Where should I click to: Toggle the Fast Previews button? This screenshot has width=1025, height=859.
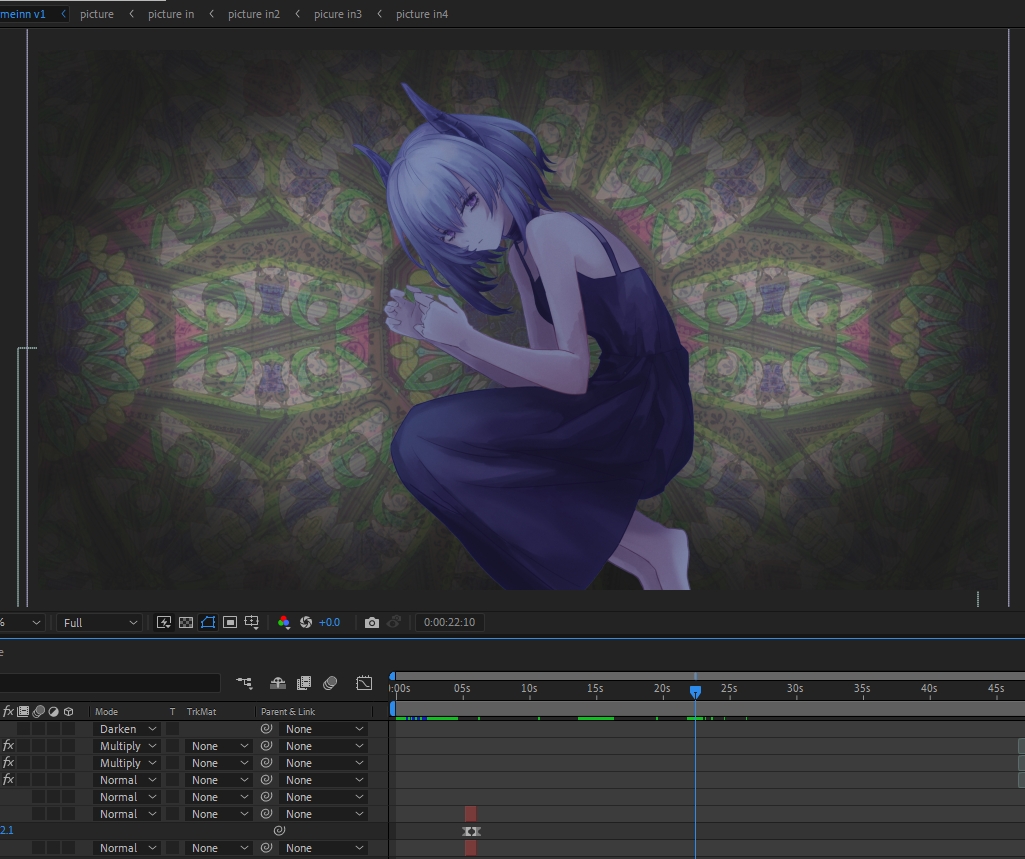pos(164,622)
